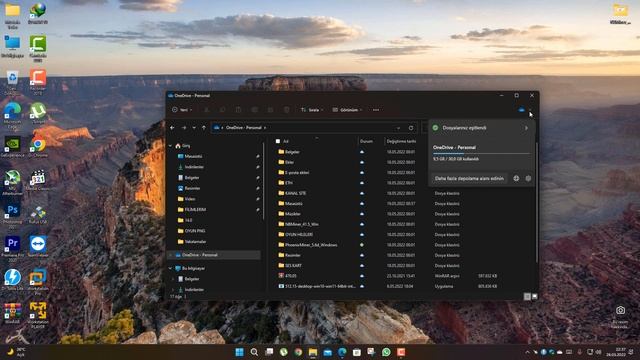Switch to large icons view toggle

pyautogui.click(x=535, y=297)
